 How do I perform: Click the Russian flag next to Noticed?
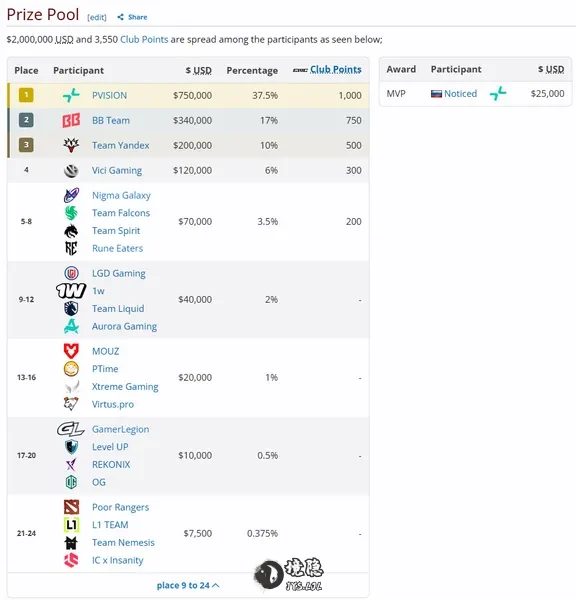(x=436, y=94)
